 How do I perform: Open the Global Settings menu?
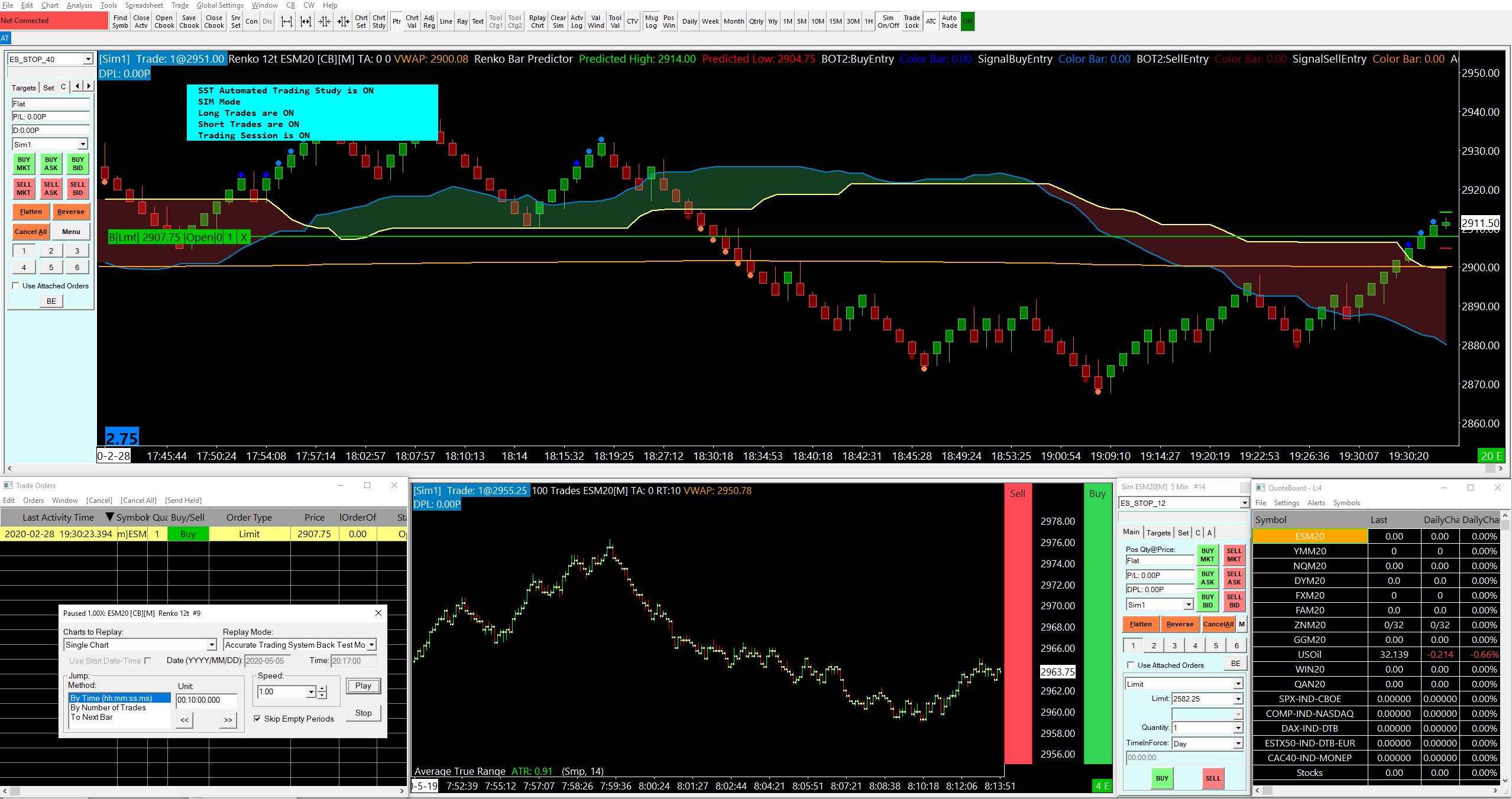pos(220,5)
